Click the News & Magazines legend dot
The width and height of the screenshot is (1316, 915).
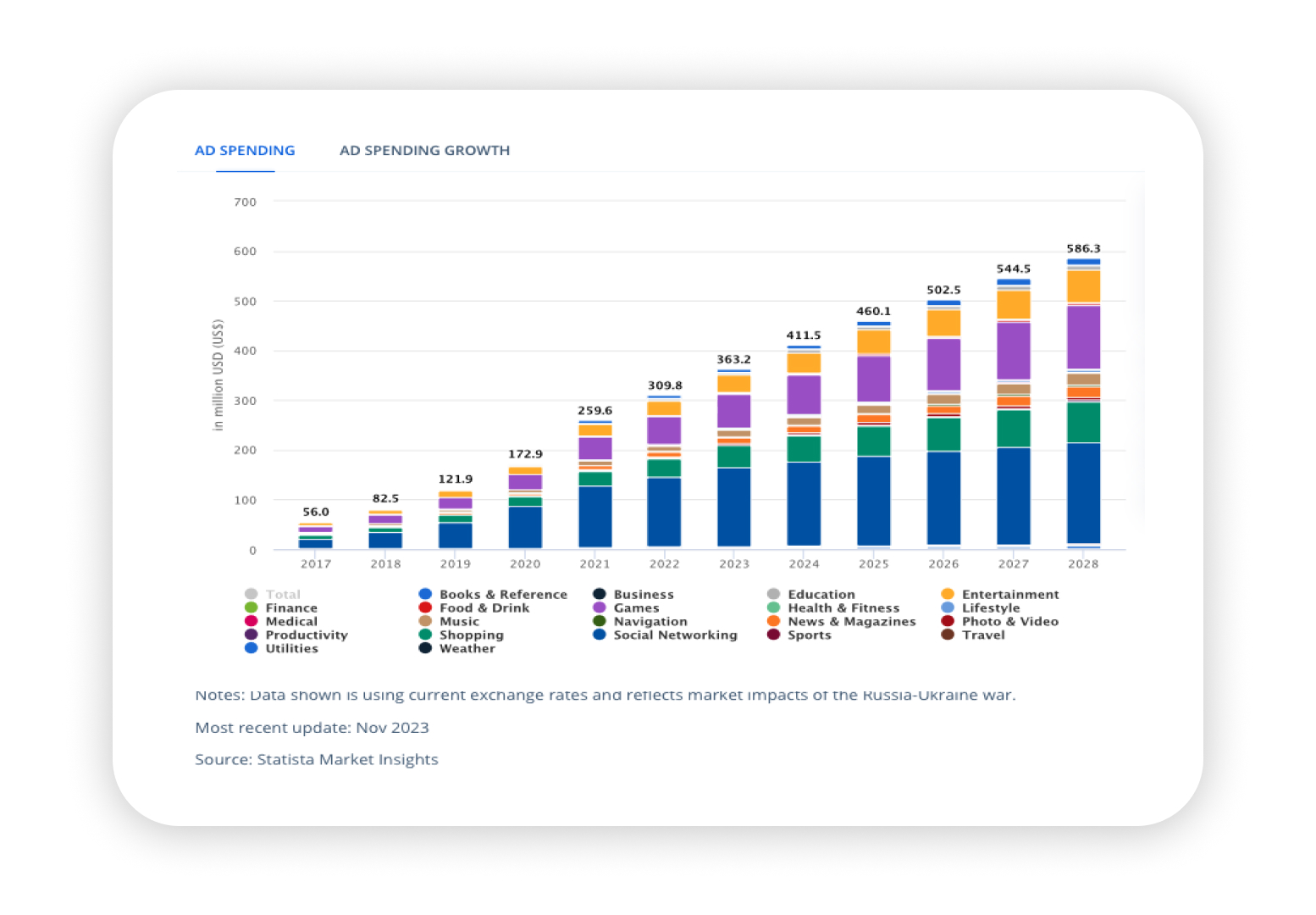pos(773,621)
